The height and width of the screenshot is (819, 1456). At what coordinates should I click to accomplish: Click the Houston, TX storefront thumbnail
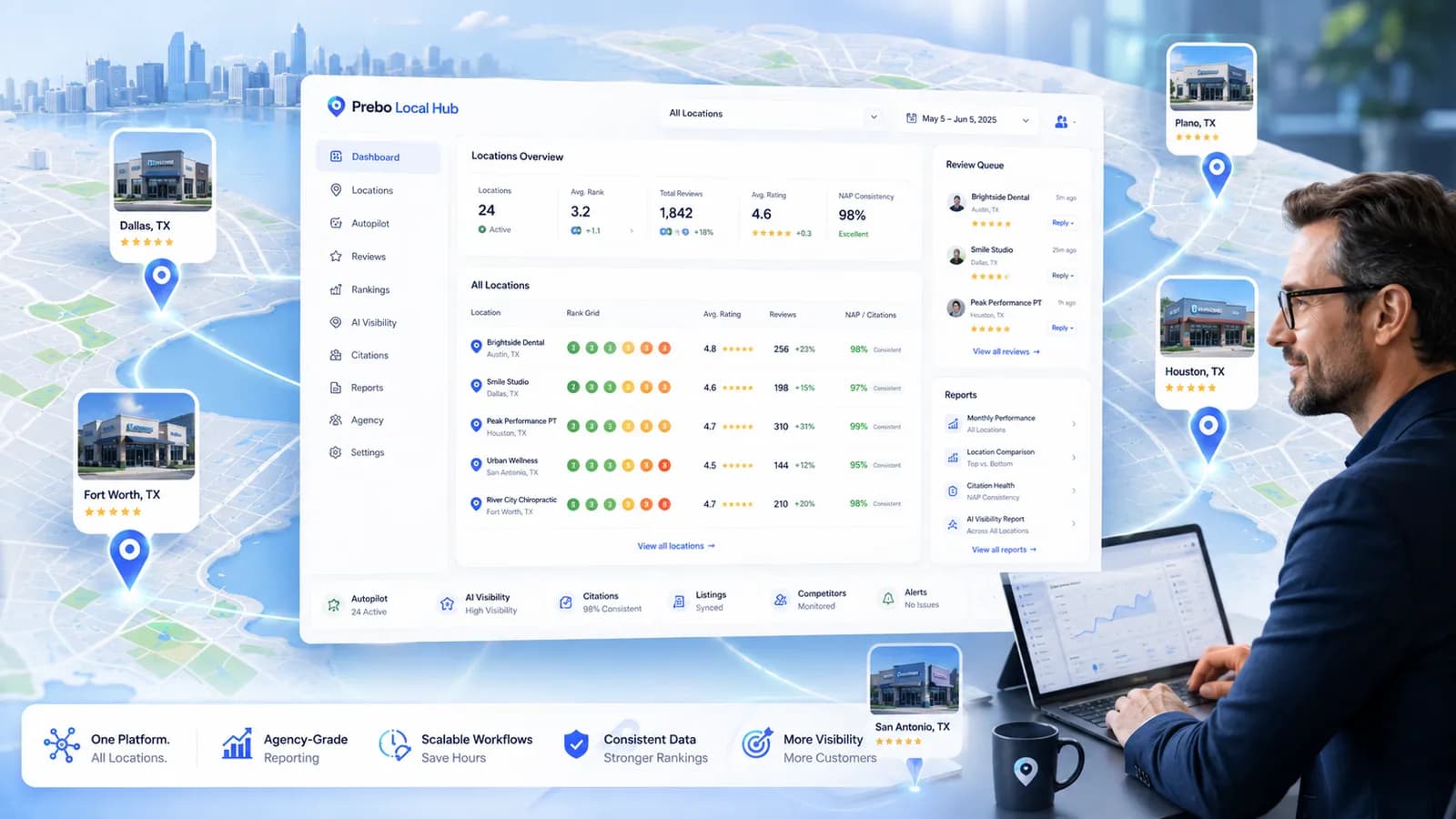(x=1208, y=318)
